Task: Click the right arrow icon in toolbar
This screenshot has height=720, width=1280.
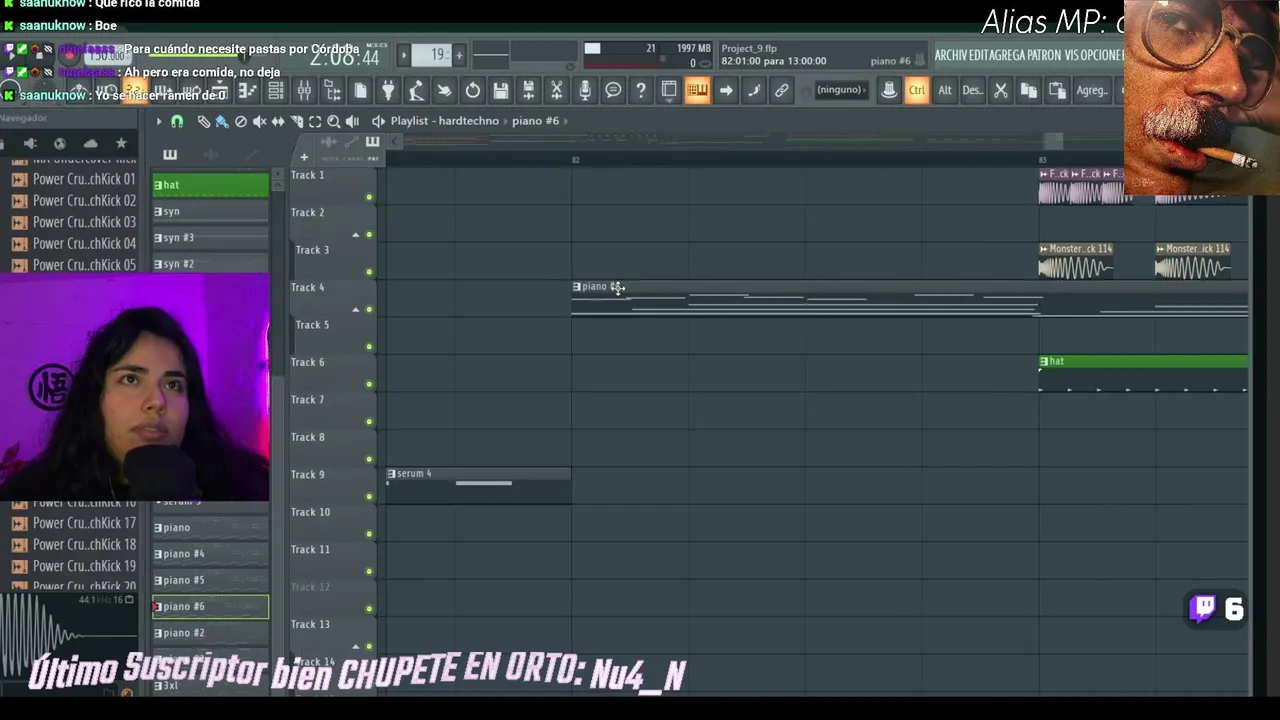Action: [726, 91]
